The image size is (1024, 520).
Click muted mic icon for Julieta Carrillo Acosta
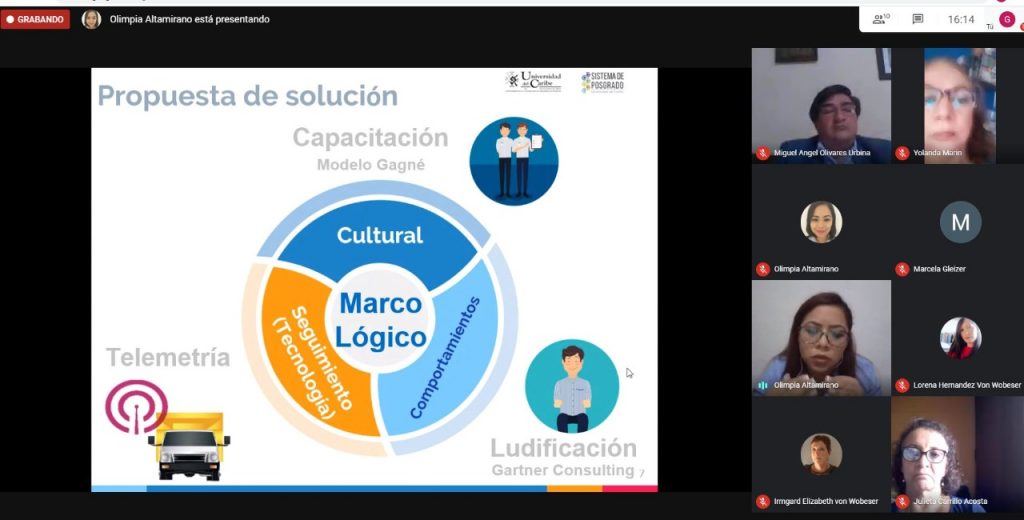pos(902,501)
